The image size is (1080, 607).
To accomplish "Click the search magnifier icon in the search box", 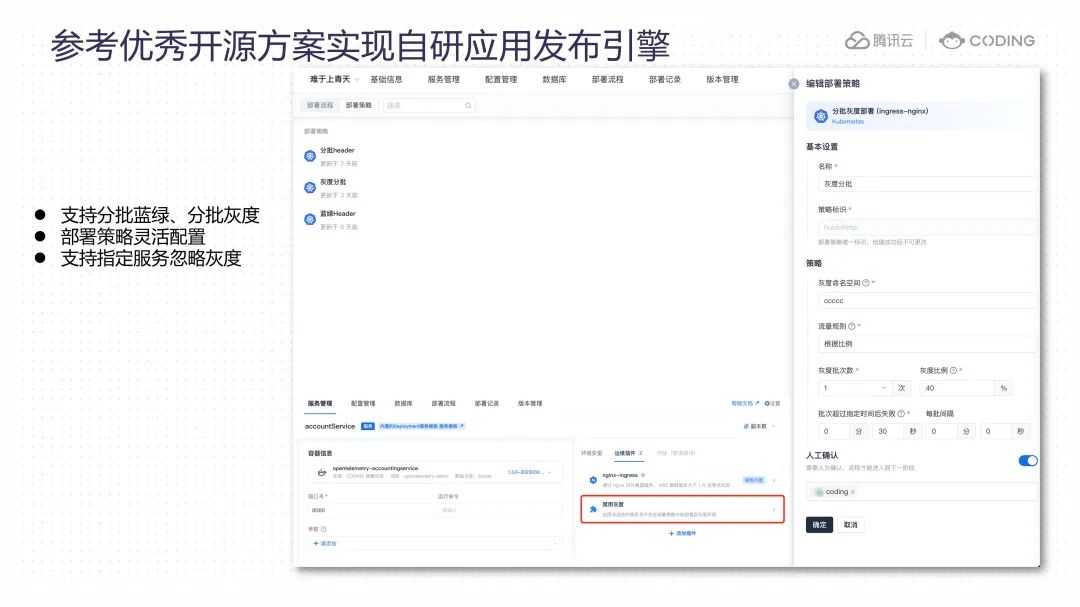I will click(x=468, y=105).
